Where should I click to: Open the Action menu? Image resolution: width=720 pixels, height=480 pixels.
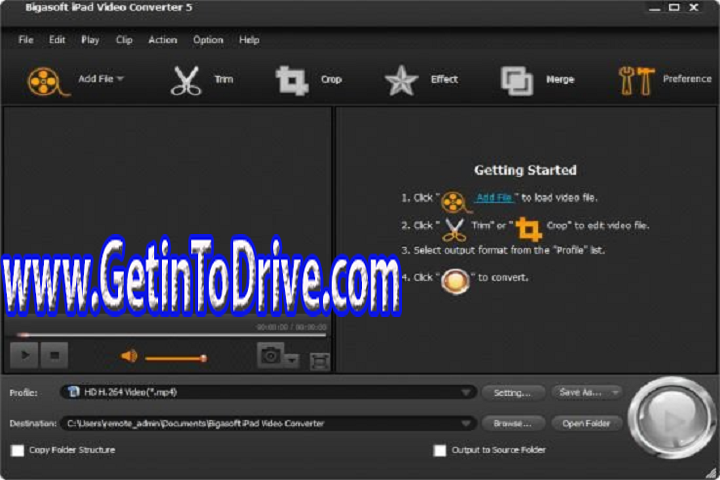coord(163,40)
